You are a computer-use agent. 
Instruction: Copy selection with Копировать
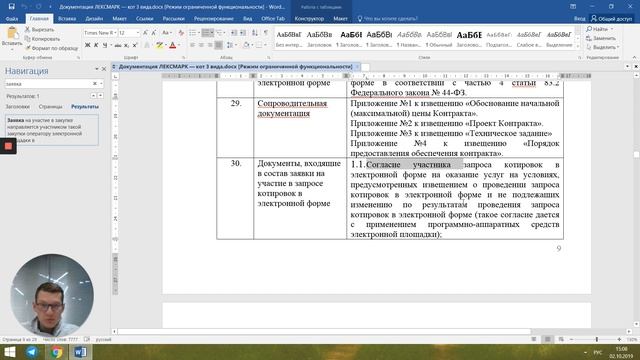click(x=42, y=39)
